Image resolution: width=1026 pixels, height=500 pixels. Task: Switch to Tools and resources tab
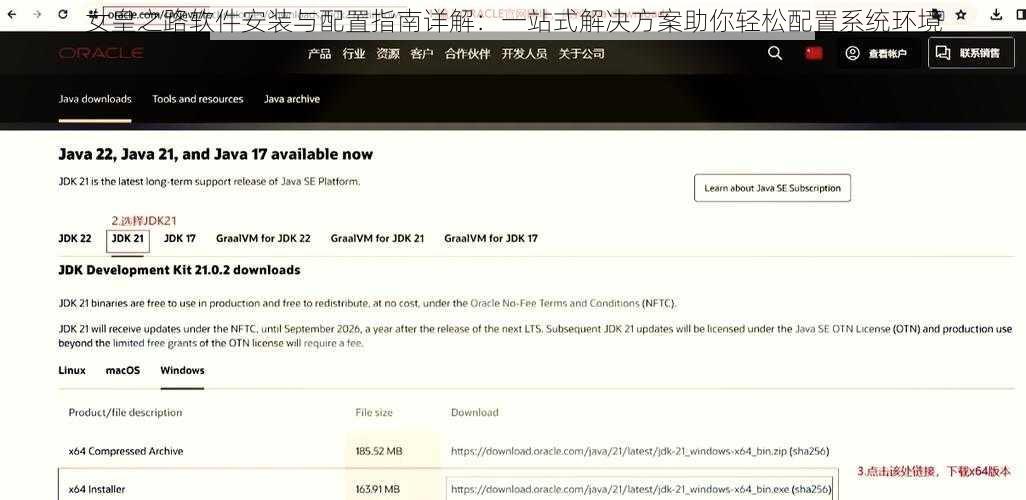point(198,99)
